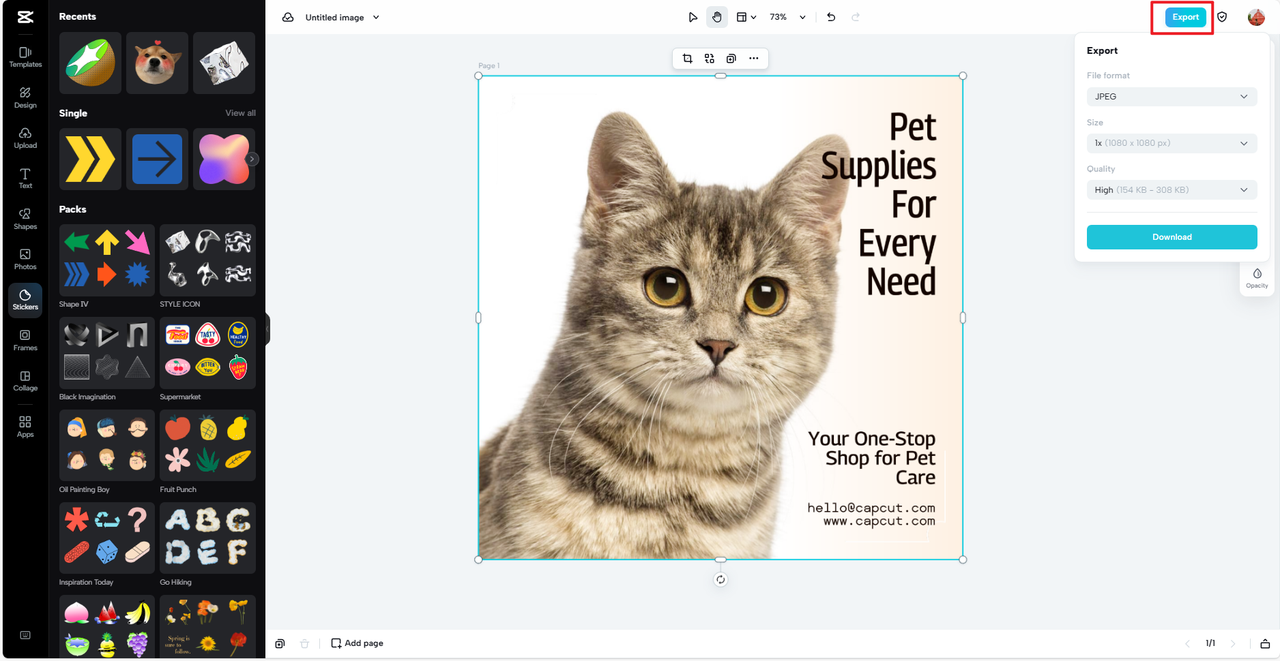
Task: Open the Go Hiking sticker pack
Action: point(208,537)
